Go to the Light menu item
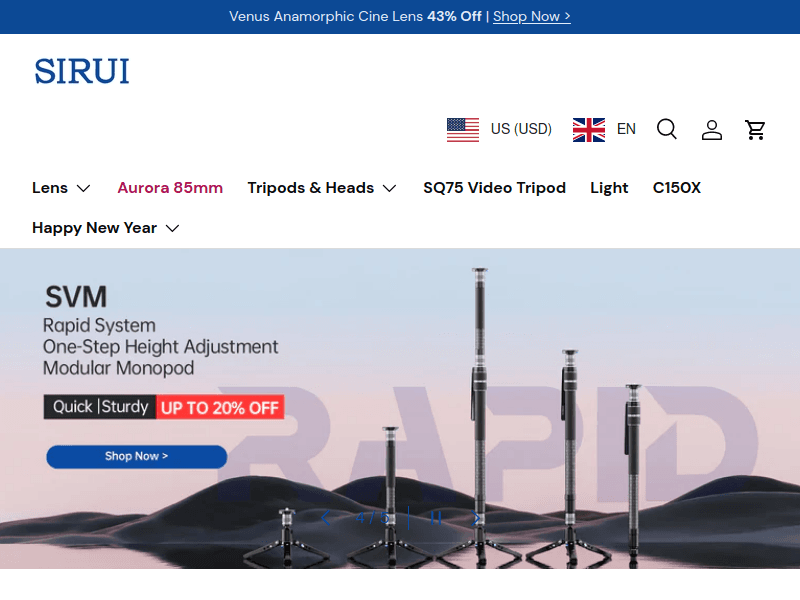The width and height of the screenshot is (800, 600). pyautogui.click(x=609, y=188)
